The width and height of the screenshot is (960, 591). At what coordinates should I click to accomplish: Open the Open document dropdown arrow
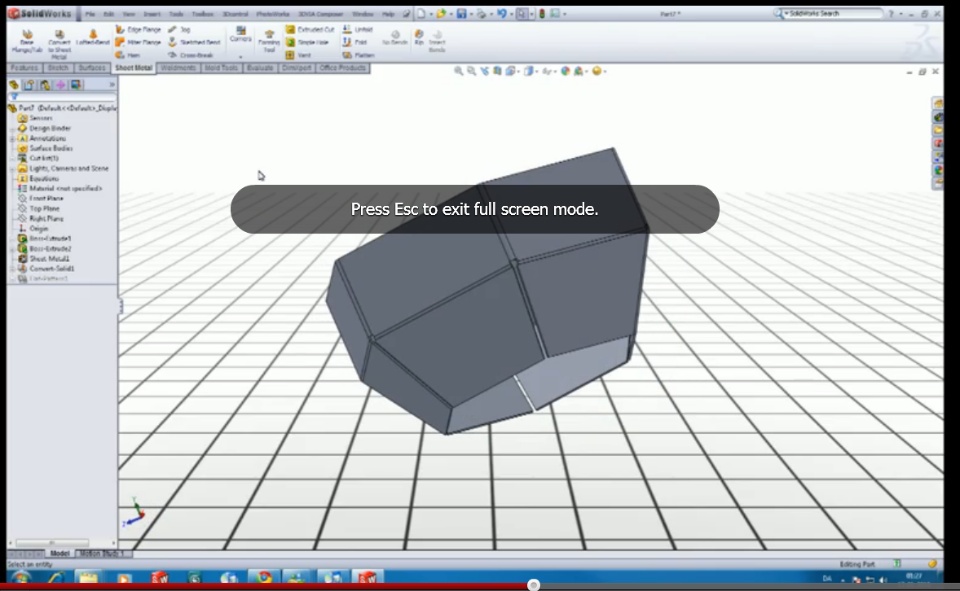pos(450,13)
